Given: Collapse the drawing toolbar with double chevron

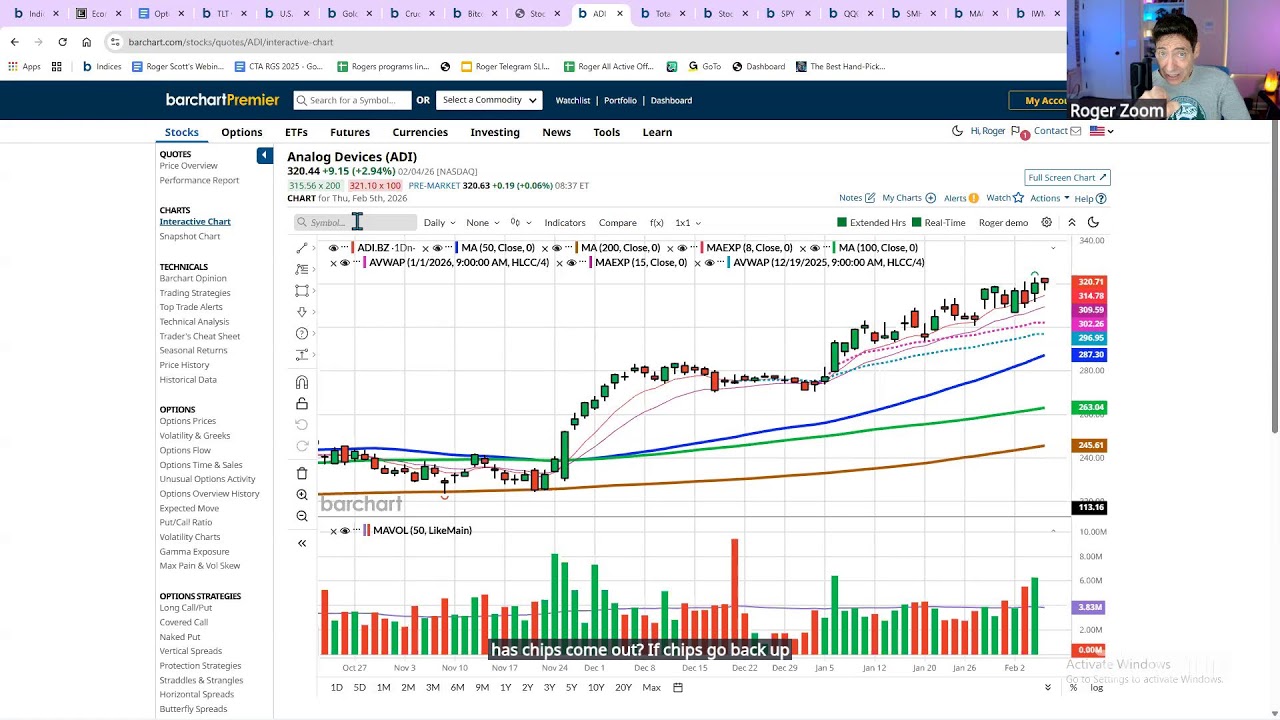Looking at the screenshot, I should click(x=302, y=543).
